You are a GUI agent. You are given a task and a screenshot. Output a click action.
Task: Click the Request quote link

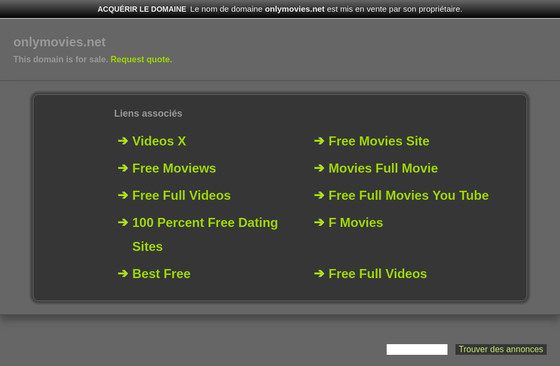click(141, 59)
